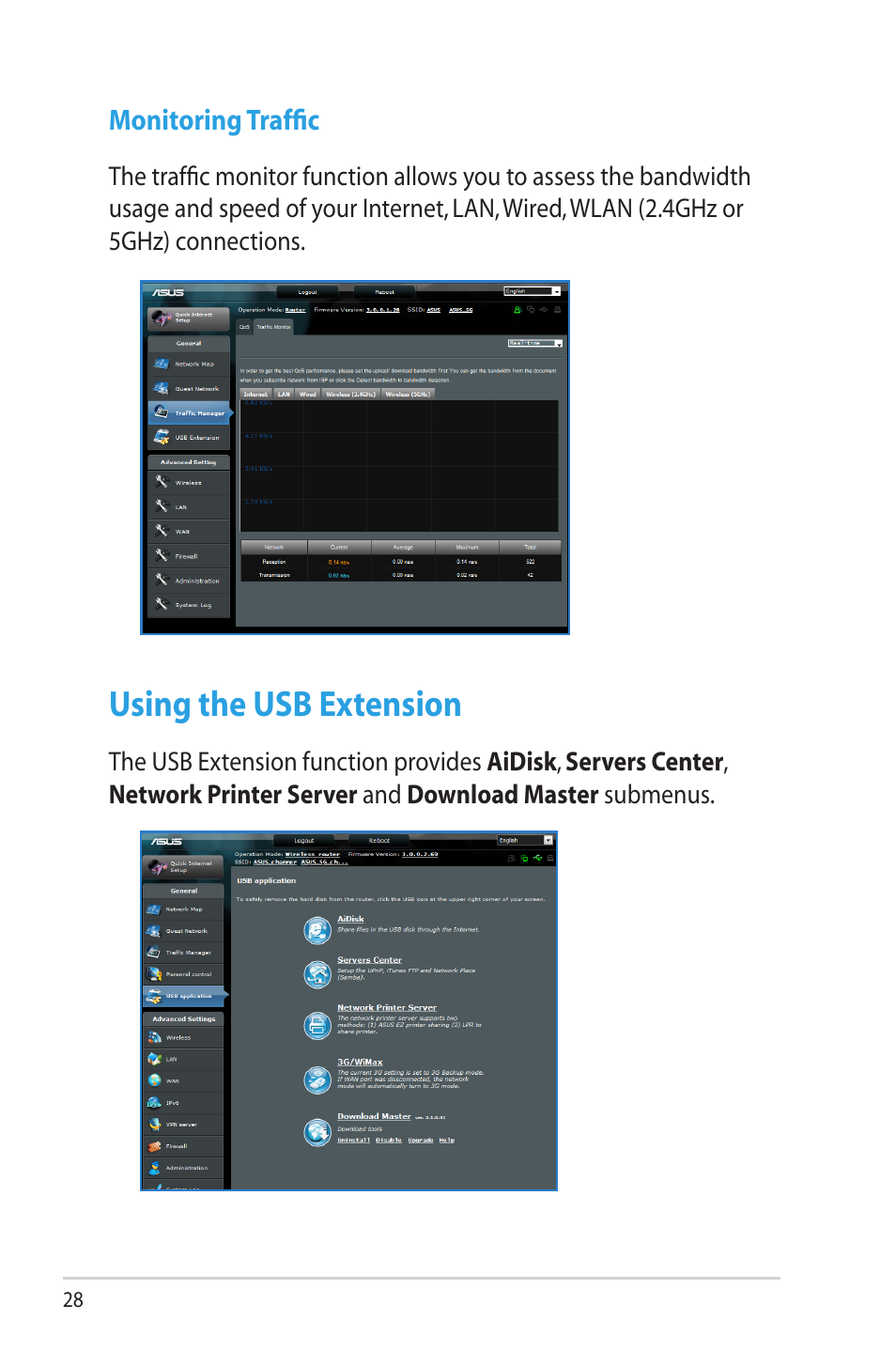896x1351 pixels.
Task: Click green USB status icon in USB application screenshot
Action: click(x=537, y=858)
